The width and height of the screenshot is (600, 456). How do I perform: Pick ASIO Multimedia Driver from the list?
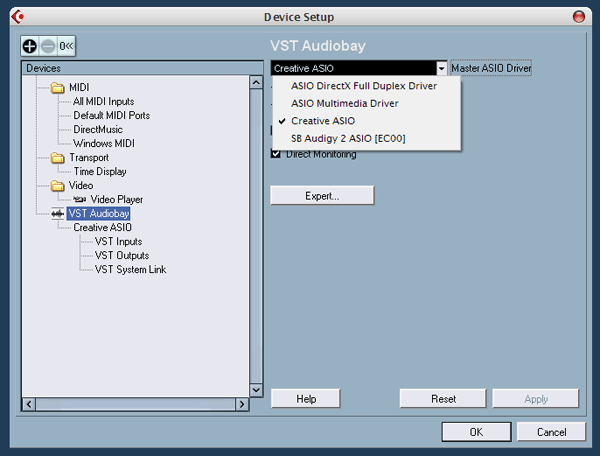coord(344,103)
